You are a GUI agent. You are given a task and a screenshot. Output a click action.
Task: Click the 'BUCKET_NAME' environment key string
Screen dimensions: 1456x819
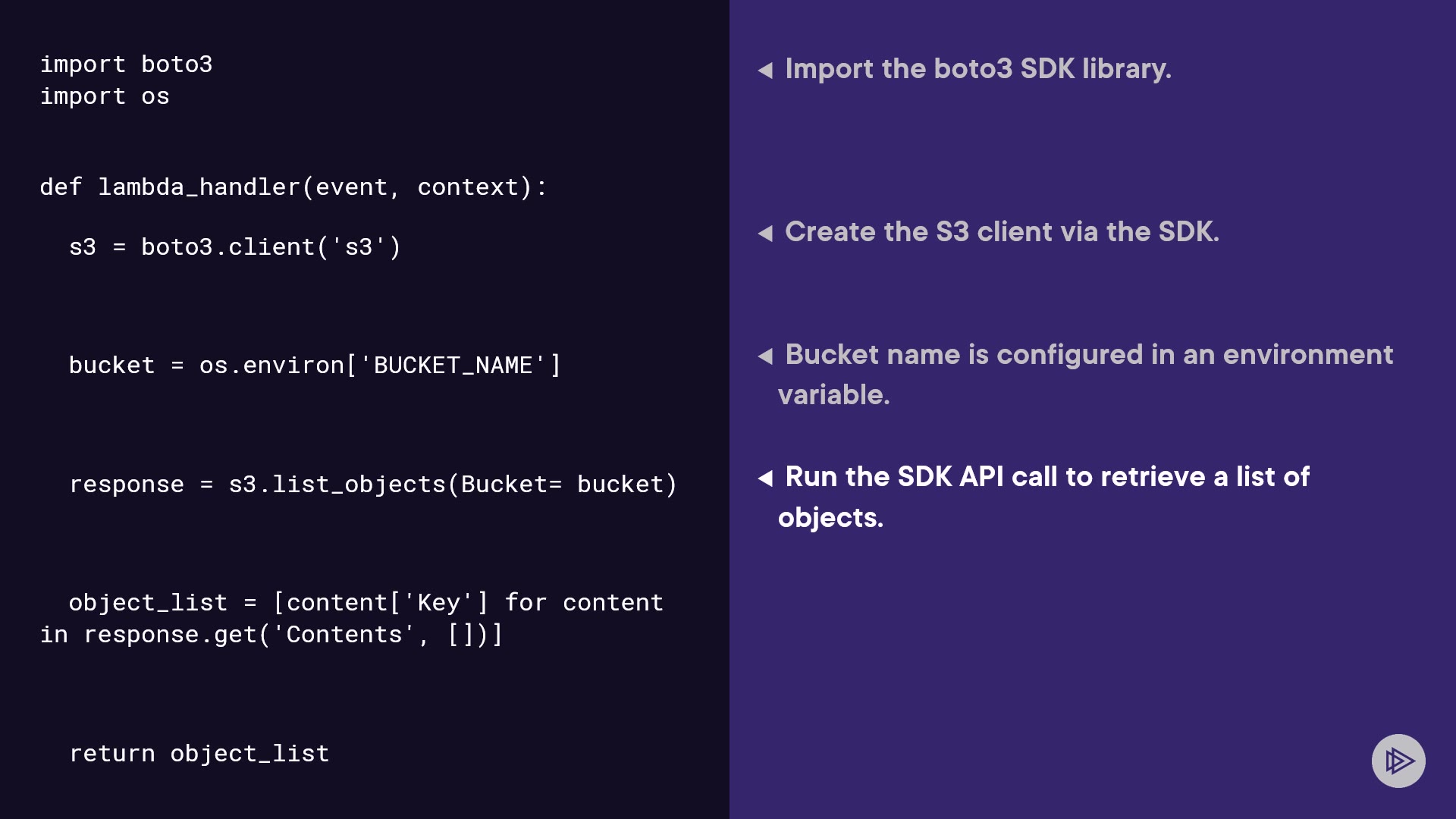(x=453, y=366)
